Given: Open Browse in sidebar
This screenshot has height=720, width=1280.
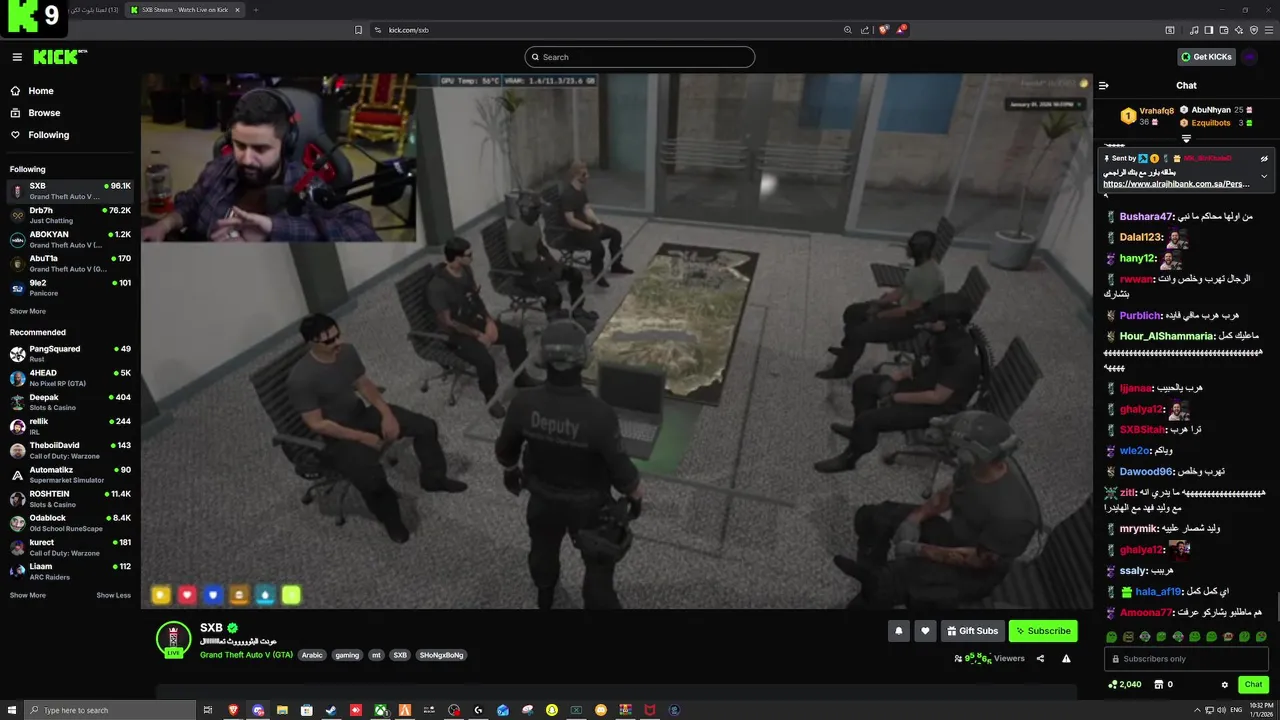Looking at the screenshot, I should [x=70, y=113].
